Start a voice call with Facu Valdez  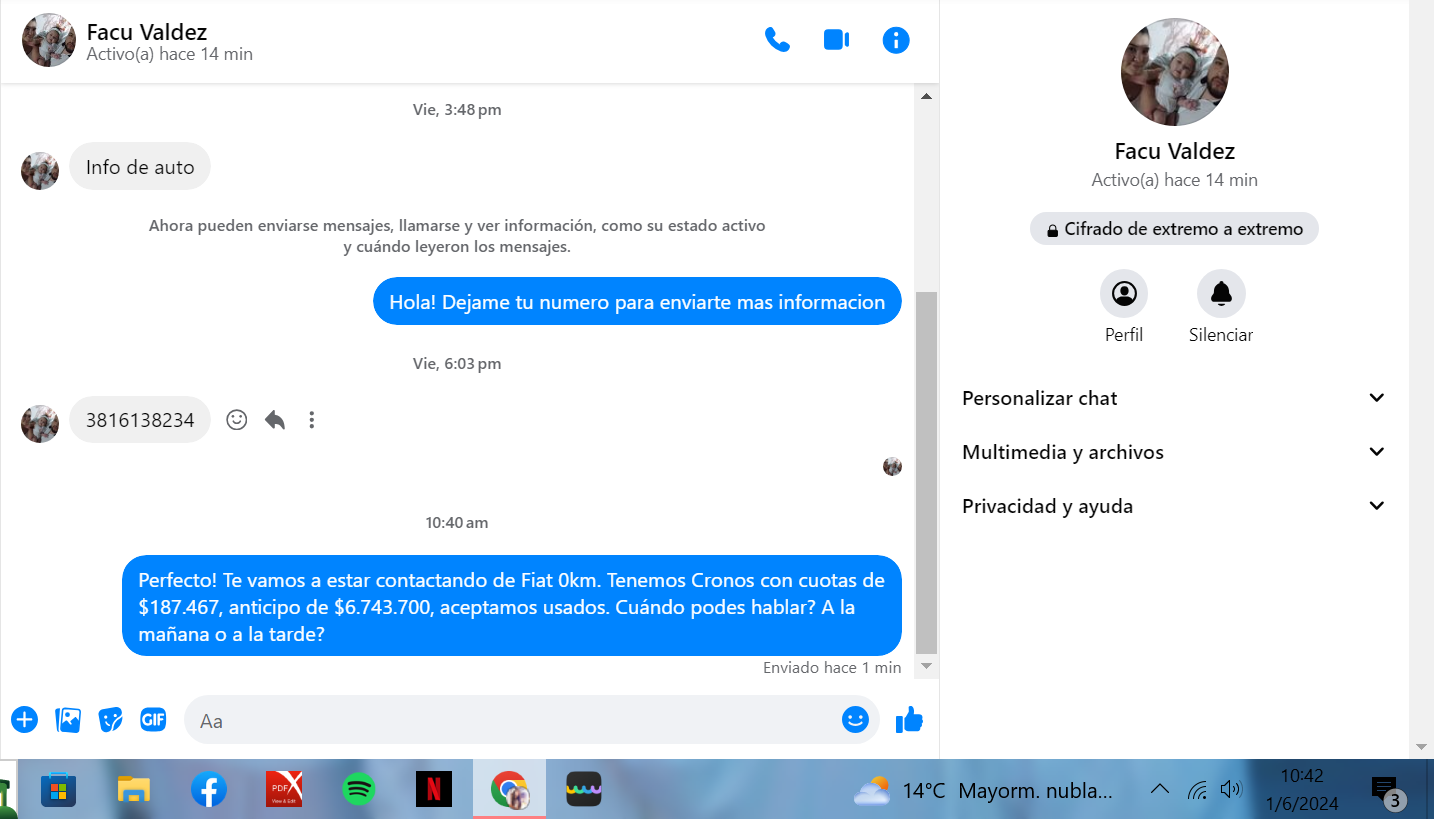coord(777,40)
